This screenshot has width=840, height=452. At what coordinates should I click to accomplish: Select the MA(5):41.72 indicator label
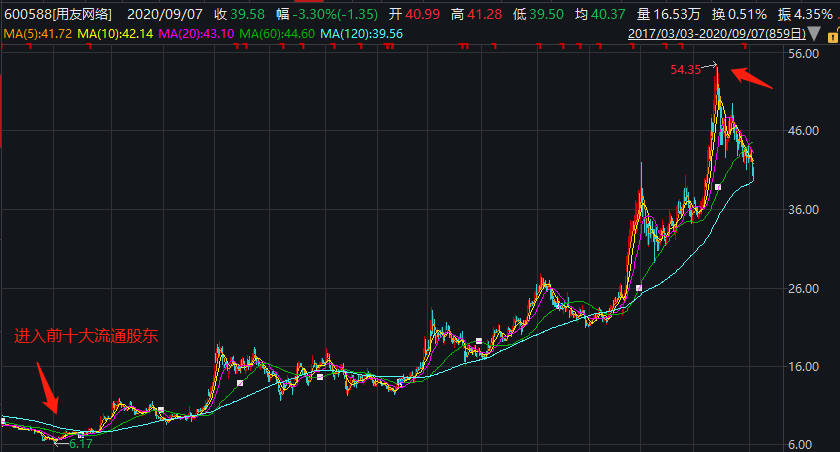[x=38, y=34]
